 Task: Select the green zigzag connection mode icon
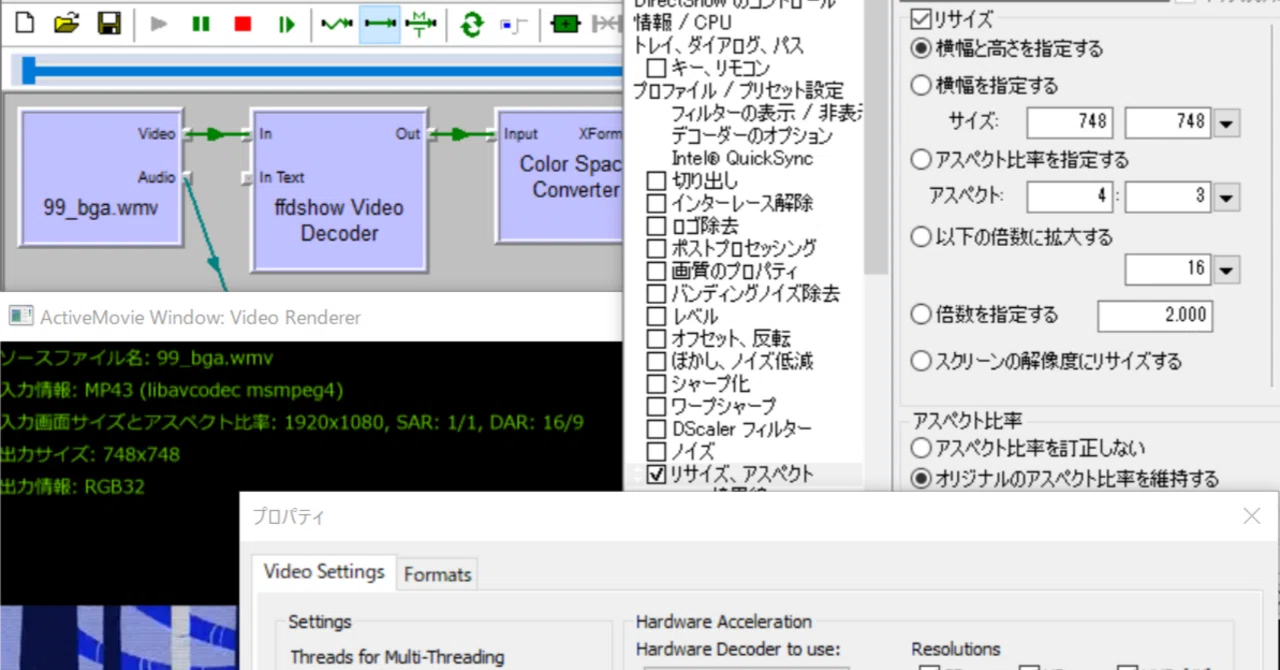[337, 24]
